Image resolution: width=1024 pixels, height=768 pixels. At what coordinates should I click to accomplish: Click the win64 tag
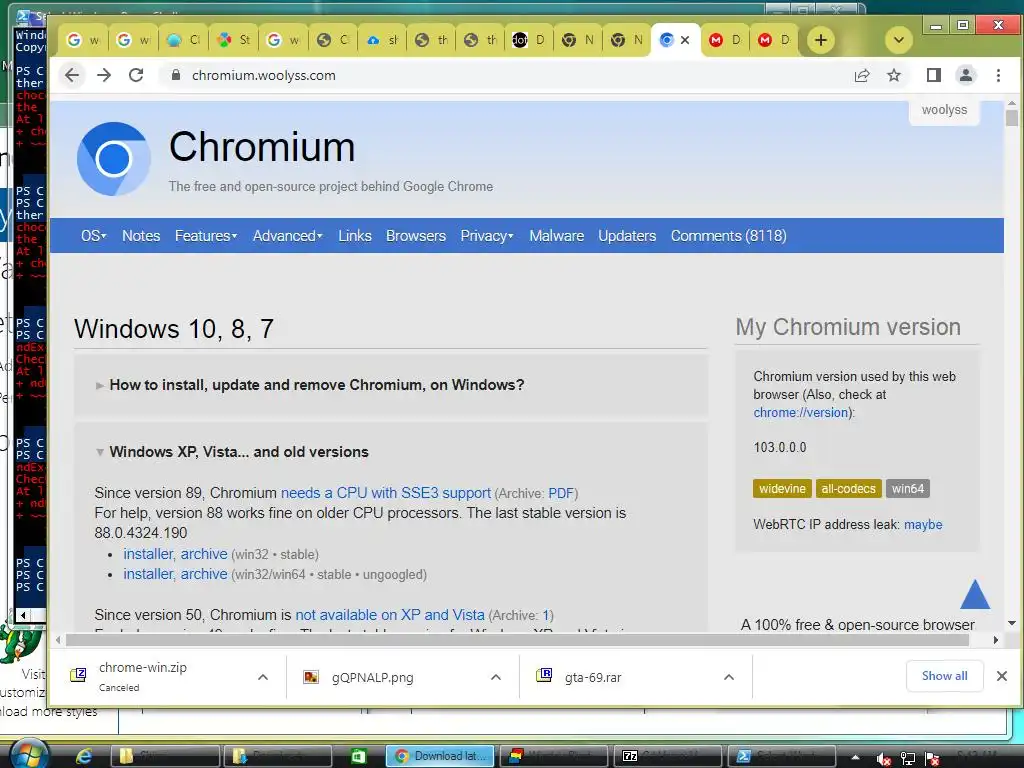(908, 488)
